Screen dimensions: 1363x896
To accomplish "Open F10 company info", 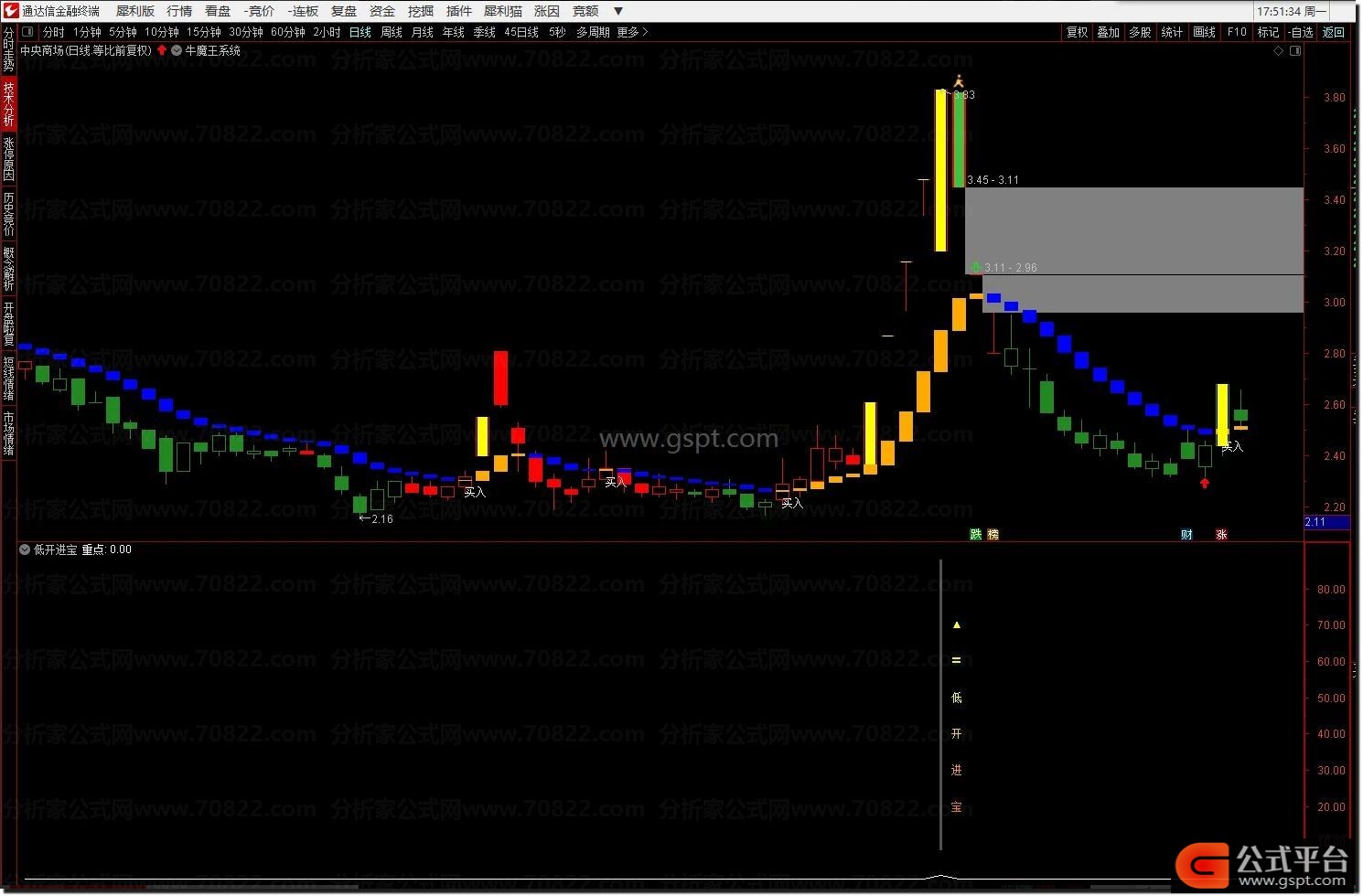I will (1237, 32).
